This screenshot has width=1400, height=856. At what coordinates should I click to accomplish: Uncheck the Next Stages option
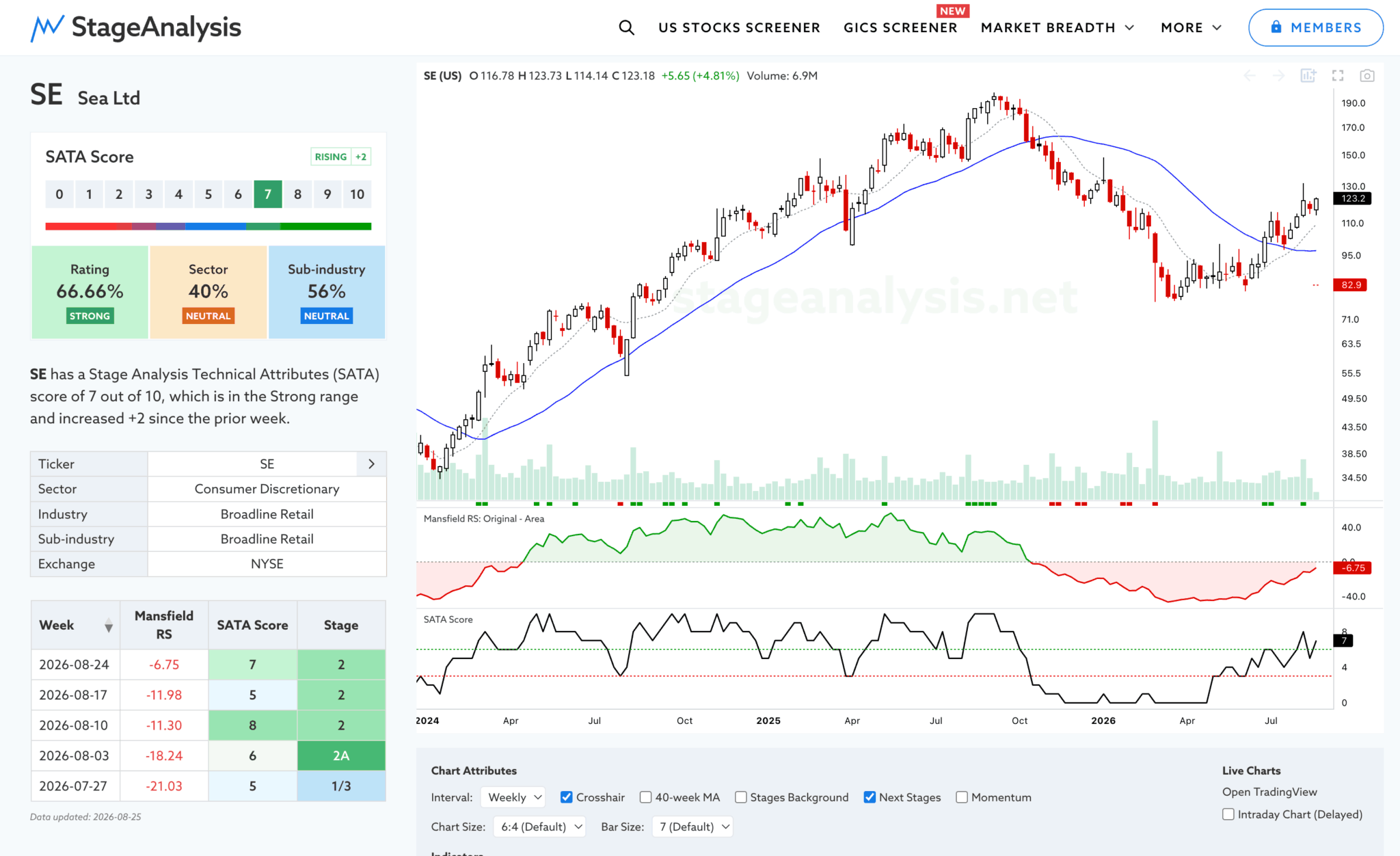[870, 797]
